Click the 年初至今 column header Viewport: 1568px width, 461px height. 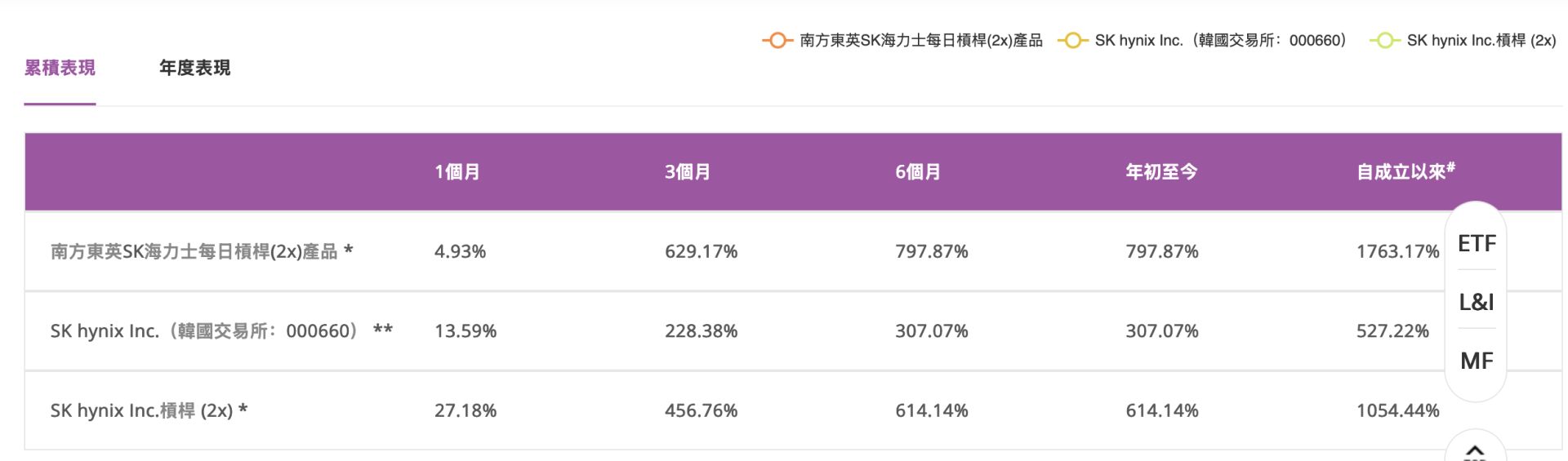(x=1161, y=172)
